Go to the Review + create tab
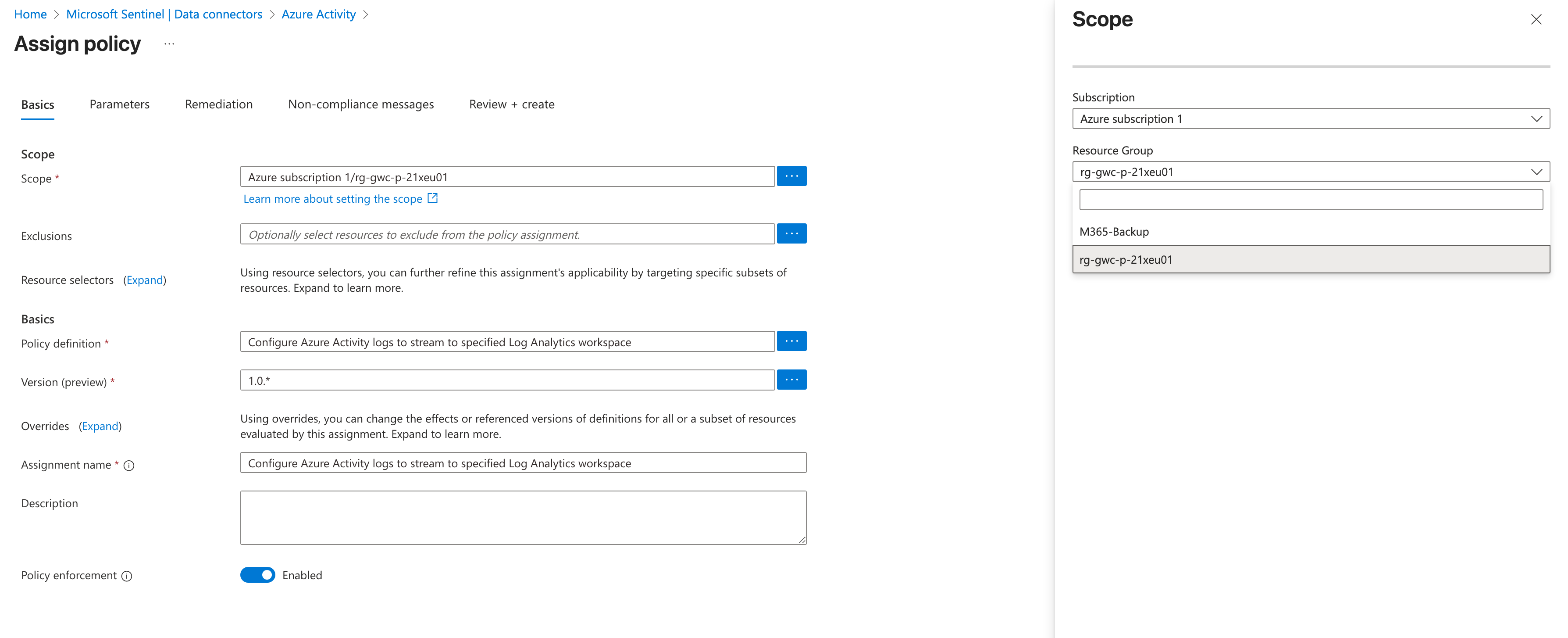1568x638 pixels. tap(511, 104)
